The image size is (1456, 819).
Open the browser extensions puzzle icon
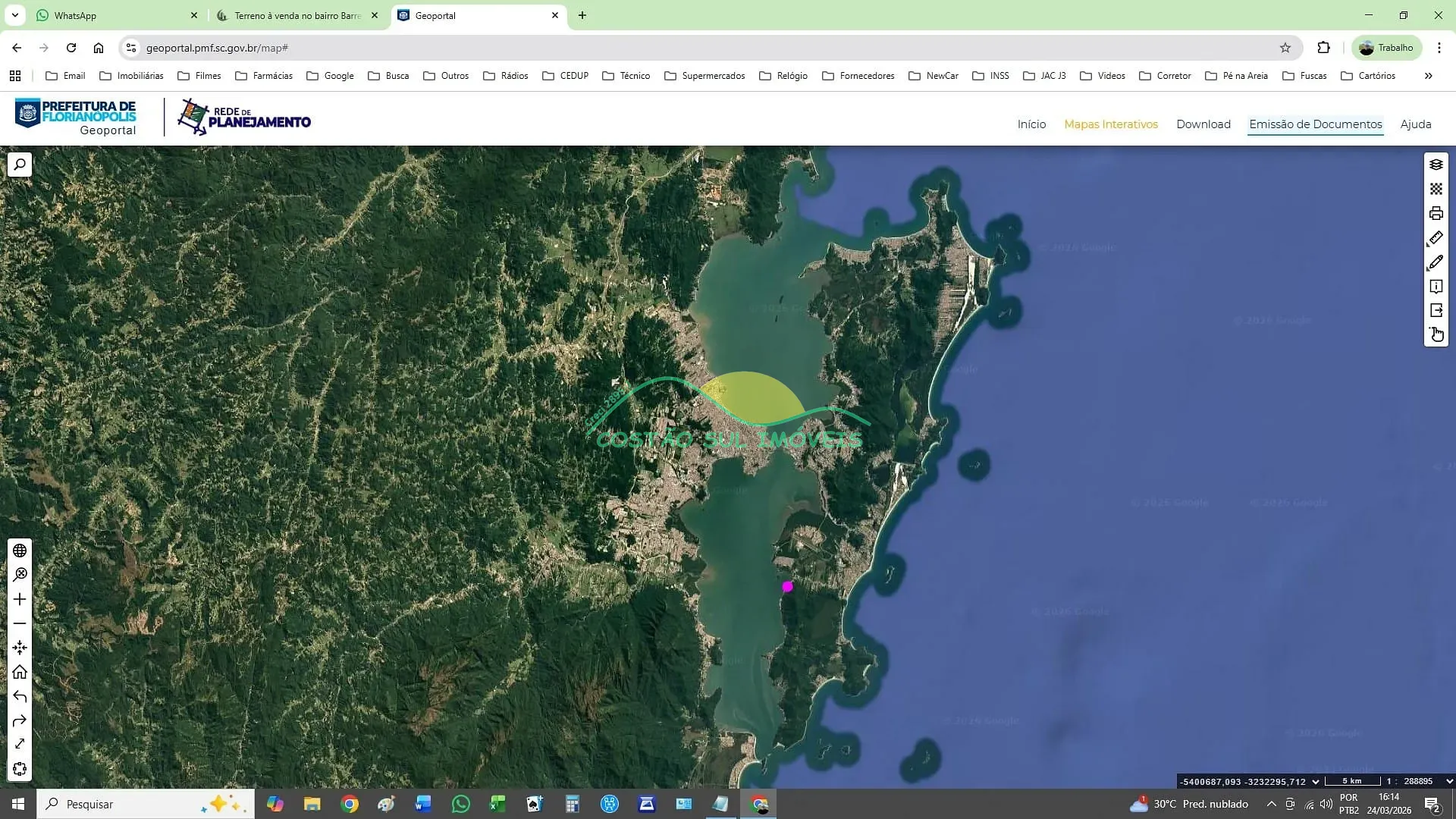click(1323, 48)
